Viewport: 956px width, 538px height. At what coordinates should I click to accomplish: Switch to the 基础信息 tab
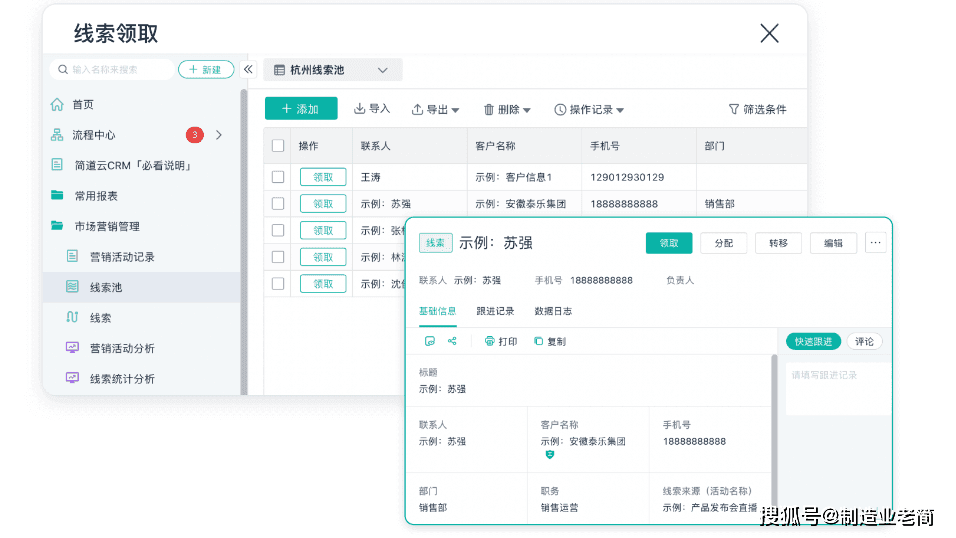[x=437, y=311]
